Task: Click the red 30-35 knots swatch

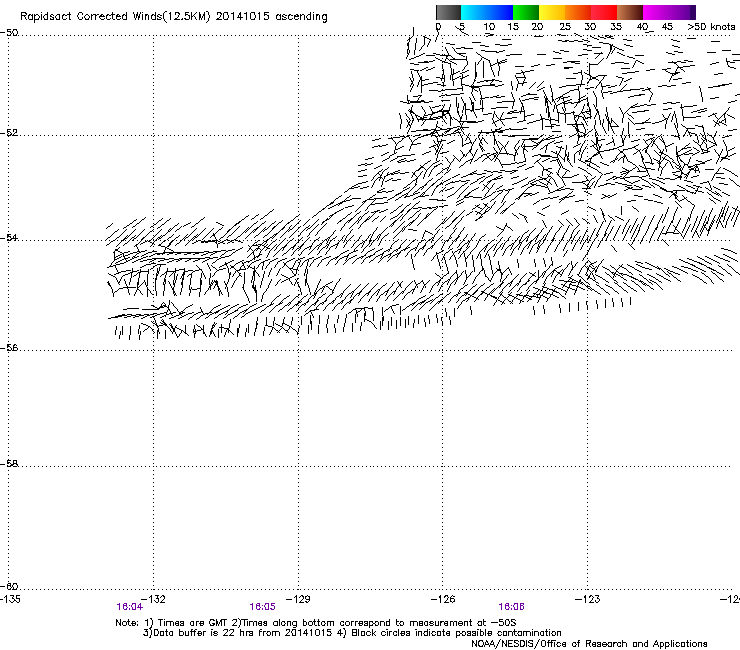Action: click(x=604, y=12)
